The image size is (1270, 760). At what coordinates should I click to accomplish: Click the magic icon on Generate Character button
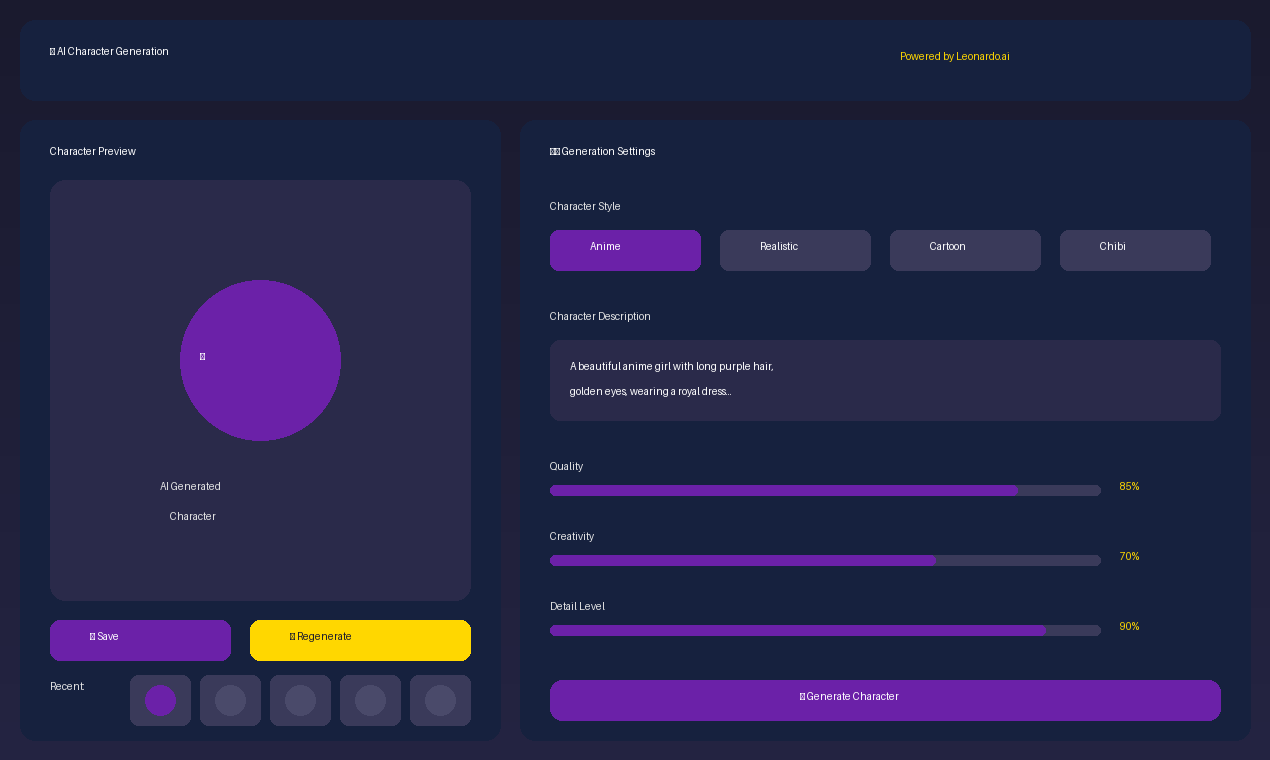pos(802,695)
